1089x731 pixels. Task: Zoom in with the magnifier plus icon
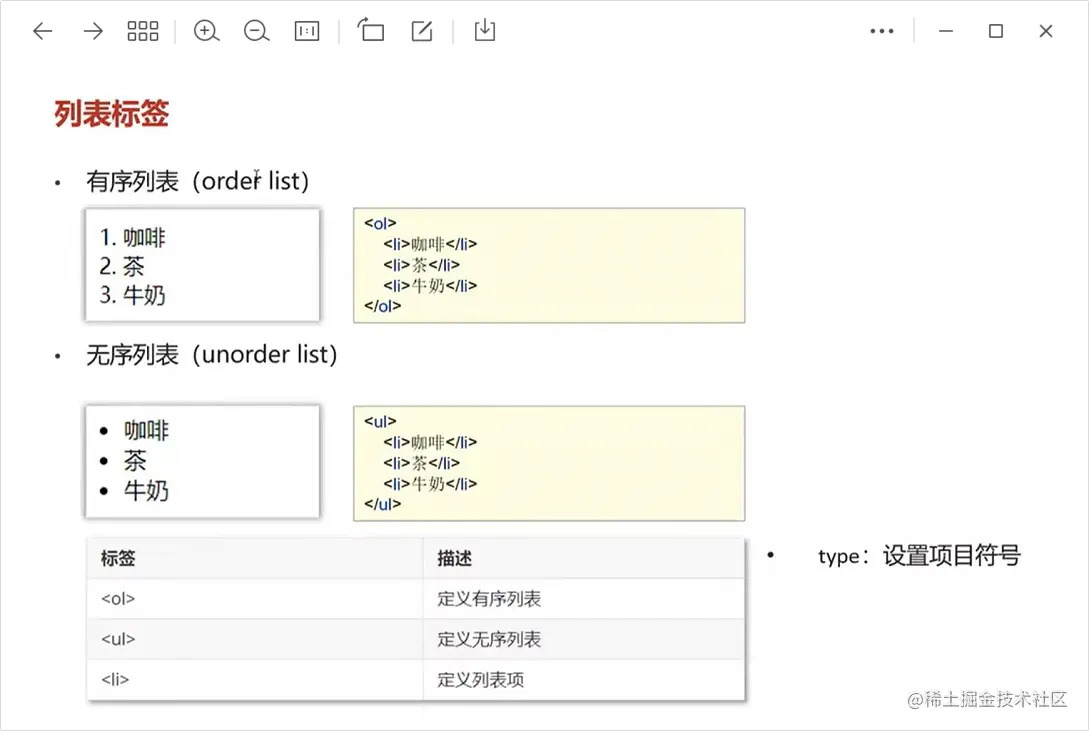click(206, 31)
